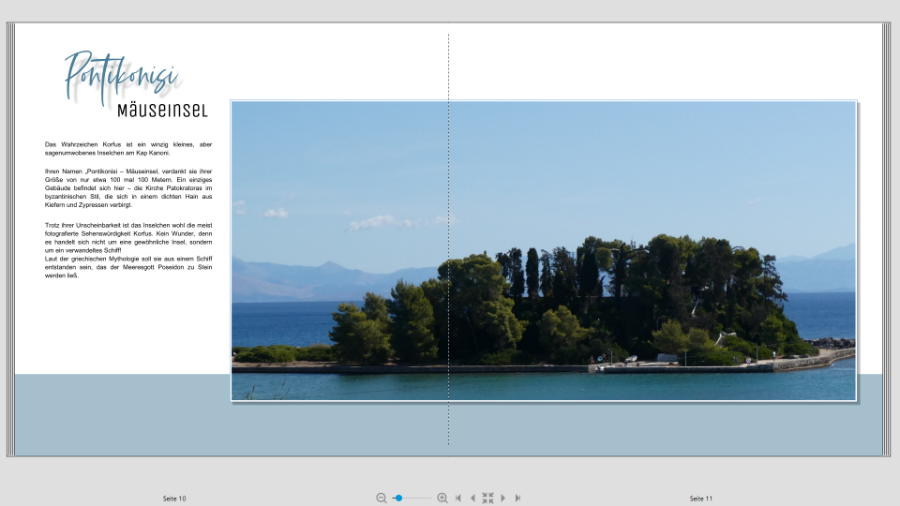Jump to the first page
The width and height of the screenshot is (900, 506).
click(458, 498)
